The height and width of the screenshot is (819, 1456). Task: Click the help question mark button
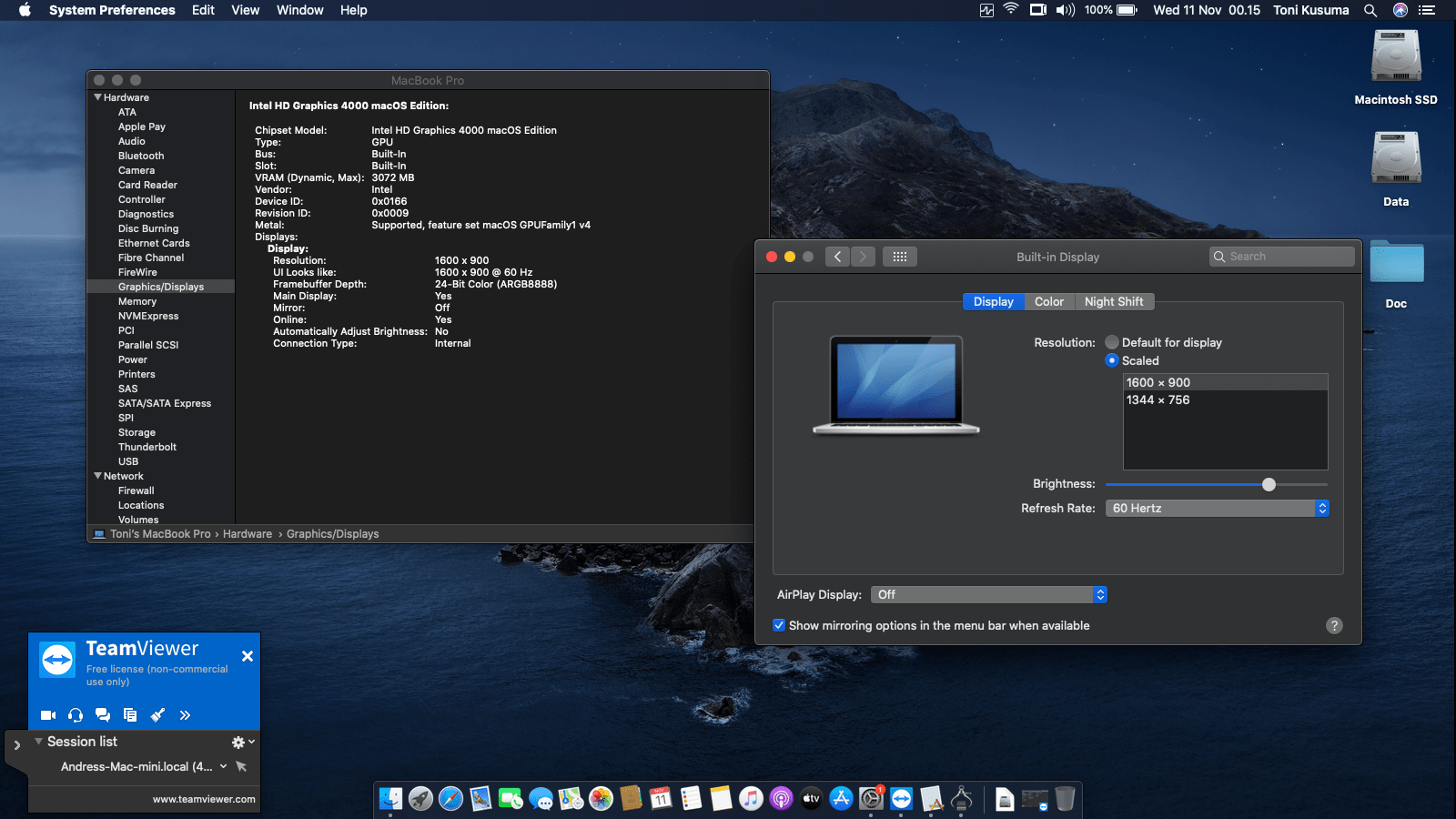[x=1334, y=625]
